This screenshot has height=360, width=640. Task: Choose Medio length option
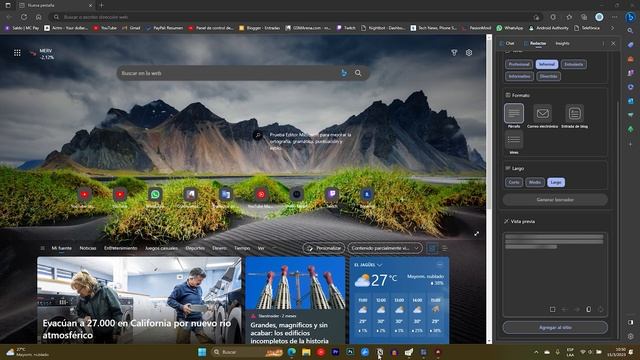point(535,182)
